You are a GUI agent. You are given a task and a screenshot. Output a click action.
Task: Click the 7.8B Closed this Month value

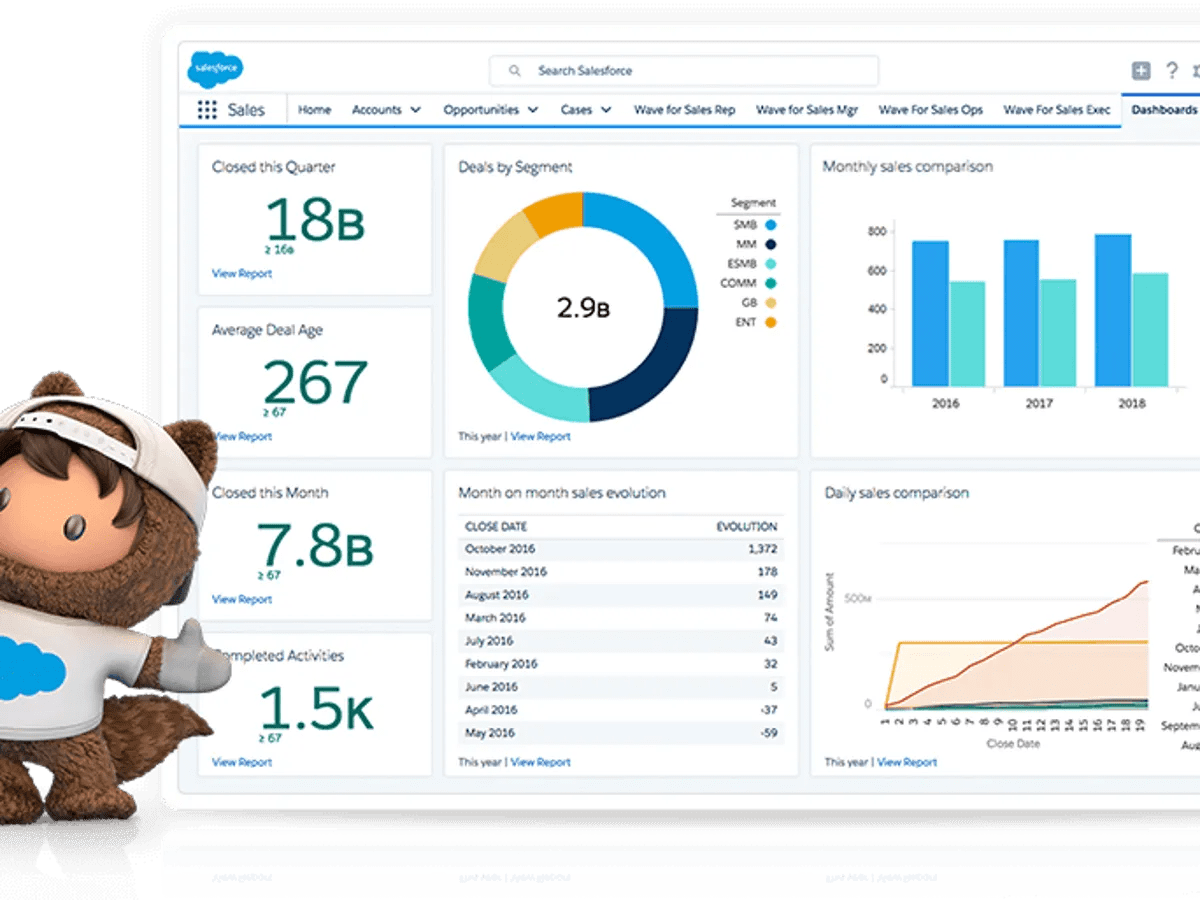(315, 545)
